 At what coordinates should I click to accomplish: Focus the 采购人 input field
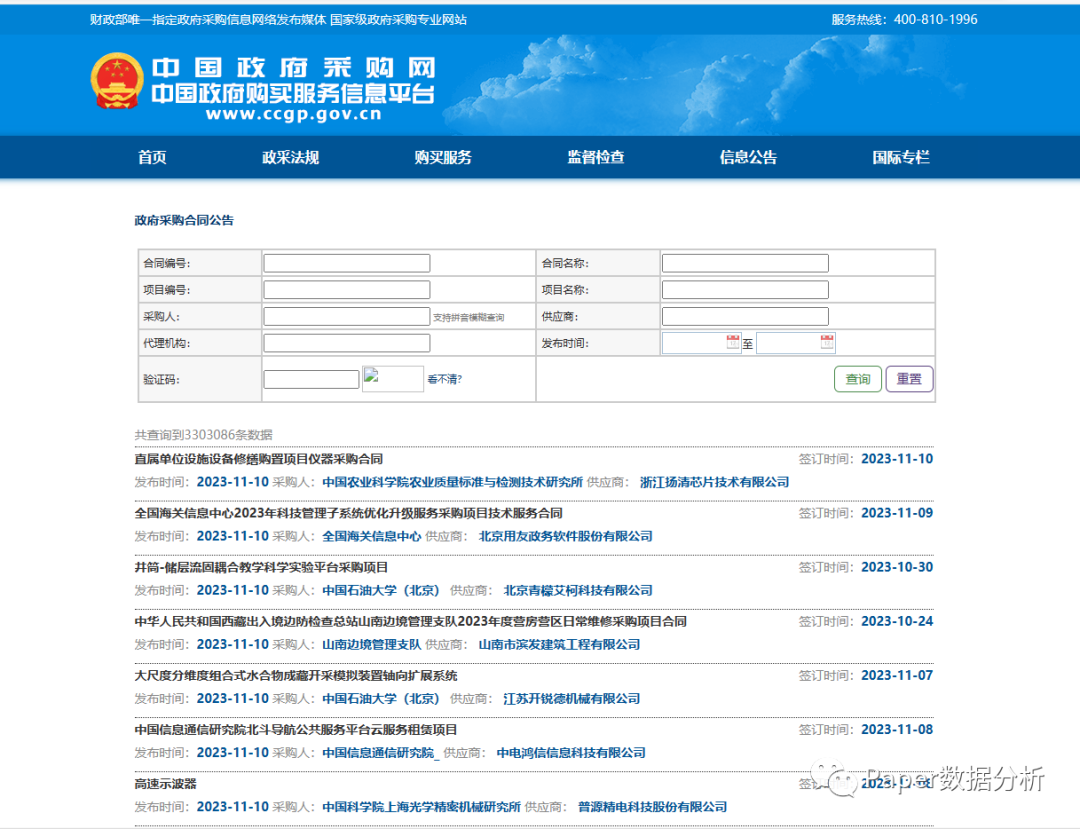(x=347, y=317)
